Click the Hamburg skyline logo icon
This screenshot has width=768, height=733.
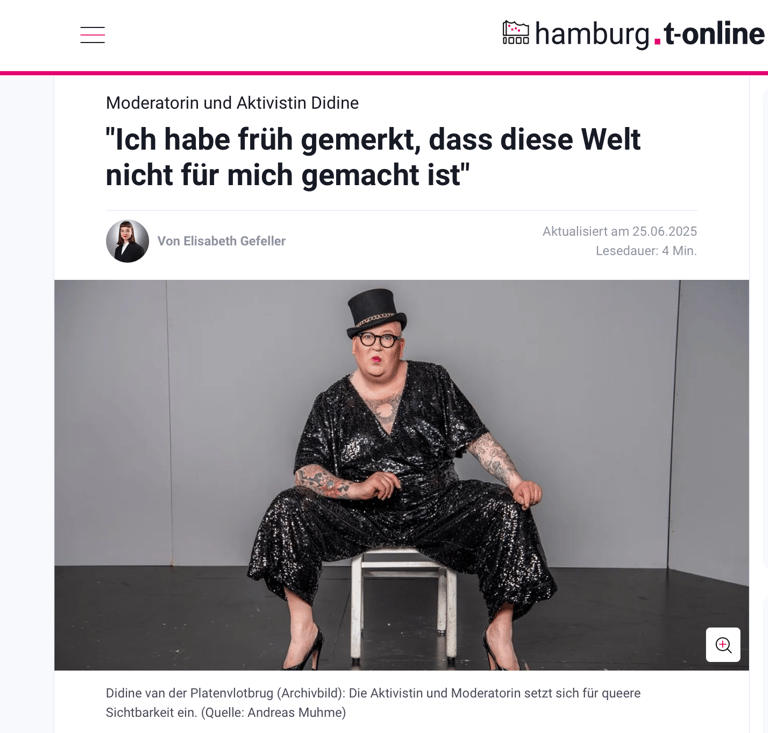516,33
